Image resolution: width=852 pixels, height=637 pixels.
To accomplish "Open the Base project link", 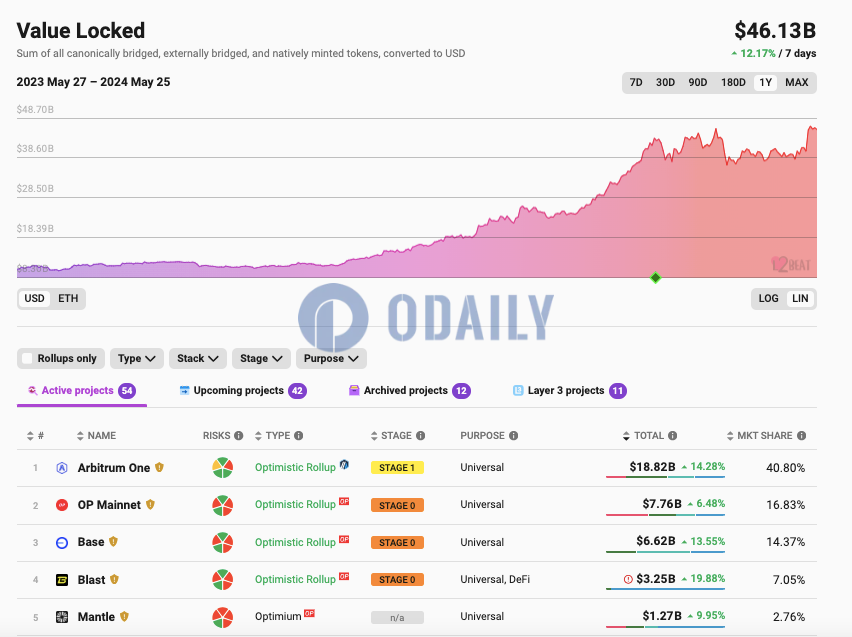I will (91, 542).
